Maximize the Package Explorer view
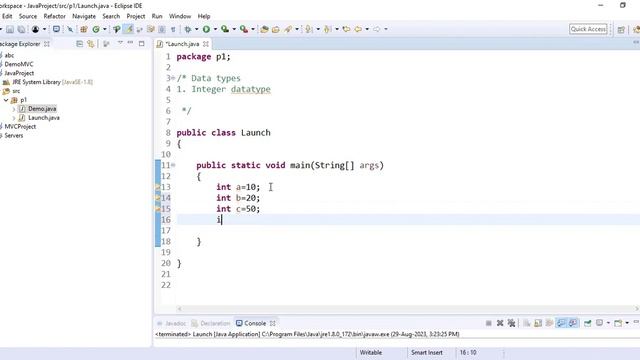The image size is (640, 360). point(142,43)
